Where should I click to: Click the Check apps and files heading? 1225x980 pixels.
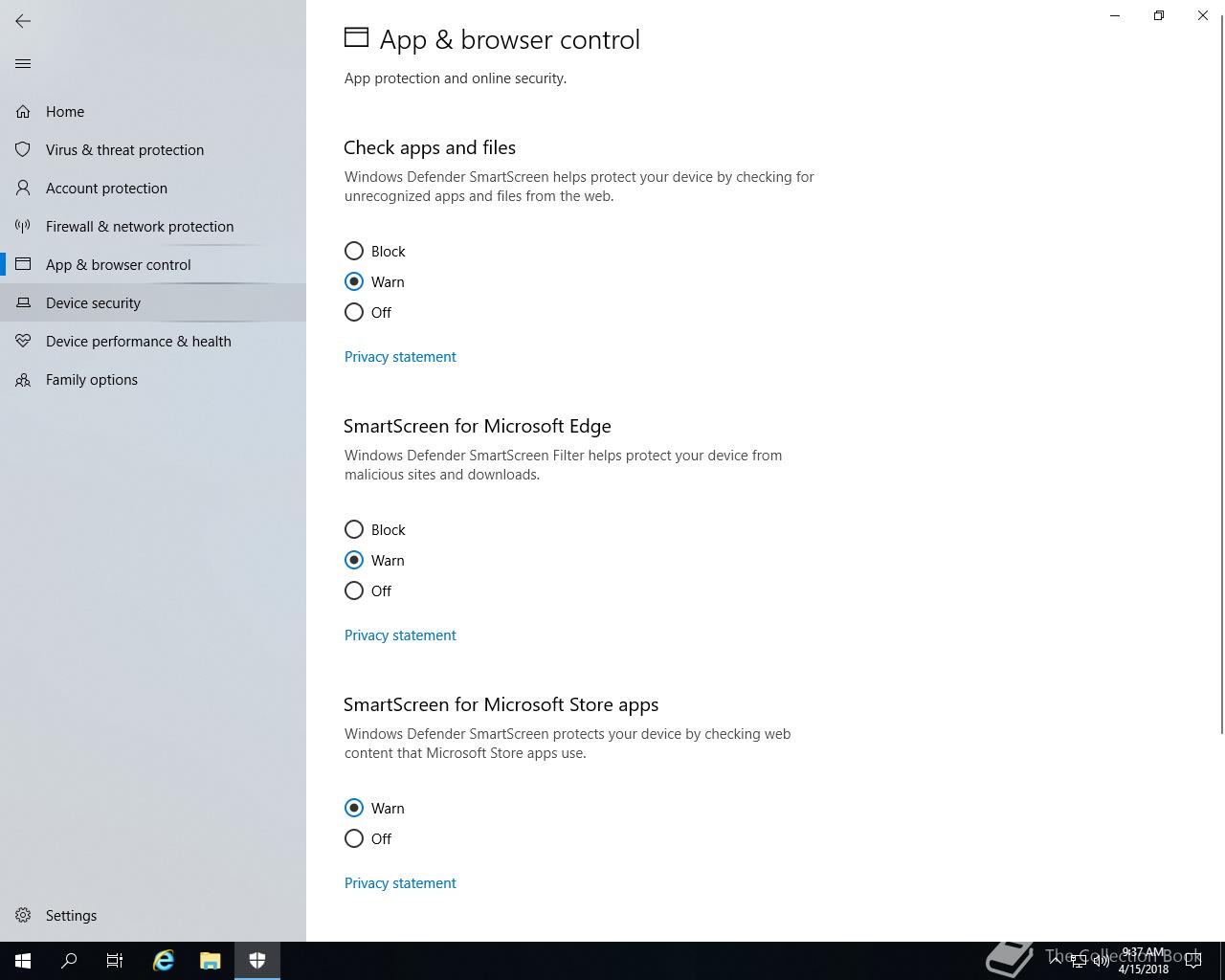click(x=430, y=147)
